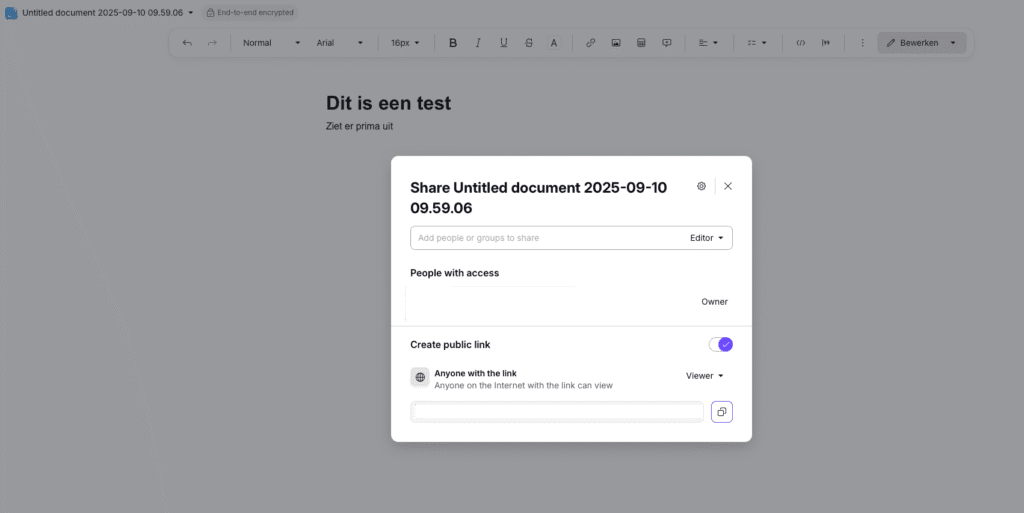Screen dimensions: 1024x513
Task: Disable the Create public link toggle
Action: (720, 344)
